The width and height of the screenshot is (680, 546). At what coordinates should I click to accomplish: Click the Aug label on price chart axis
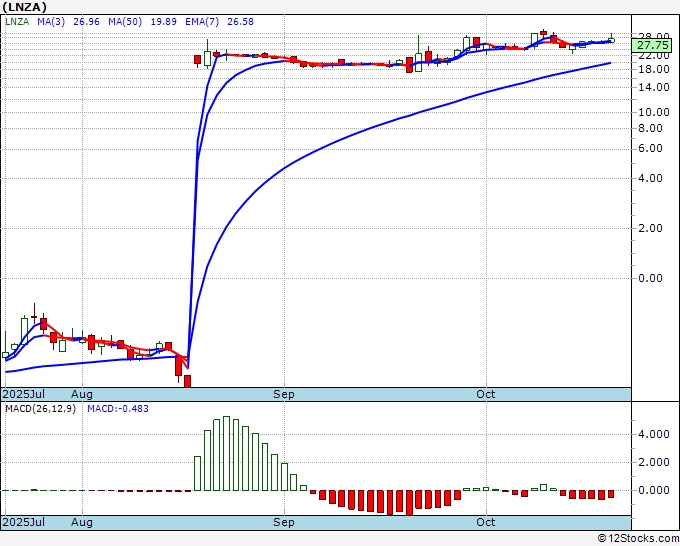(x=82, y=394)
